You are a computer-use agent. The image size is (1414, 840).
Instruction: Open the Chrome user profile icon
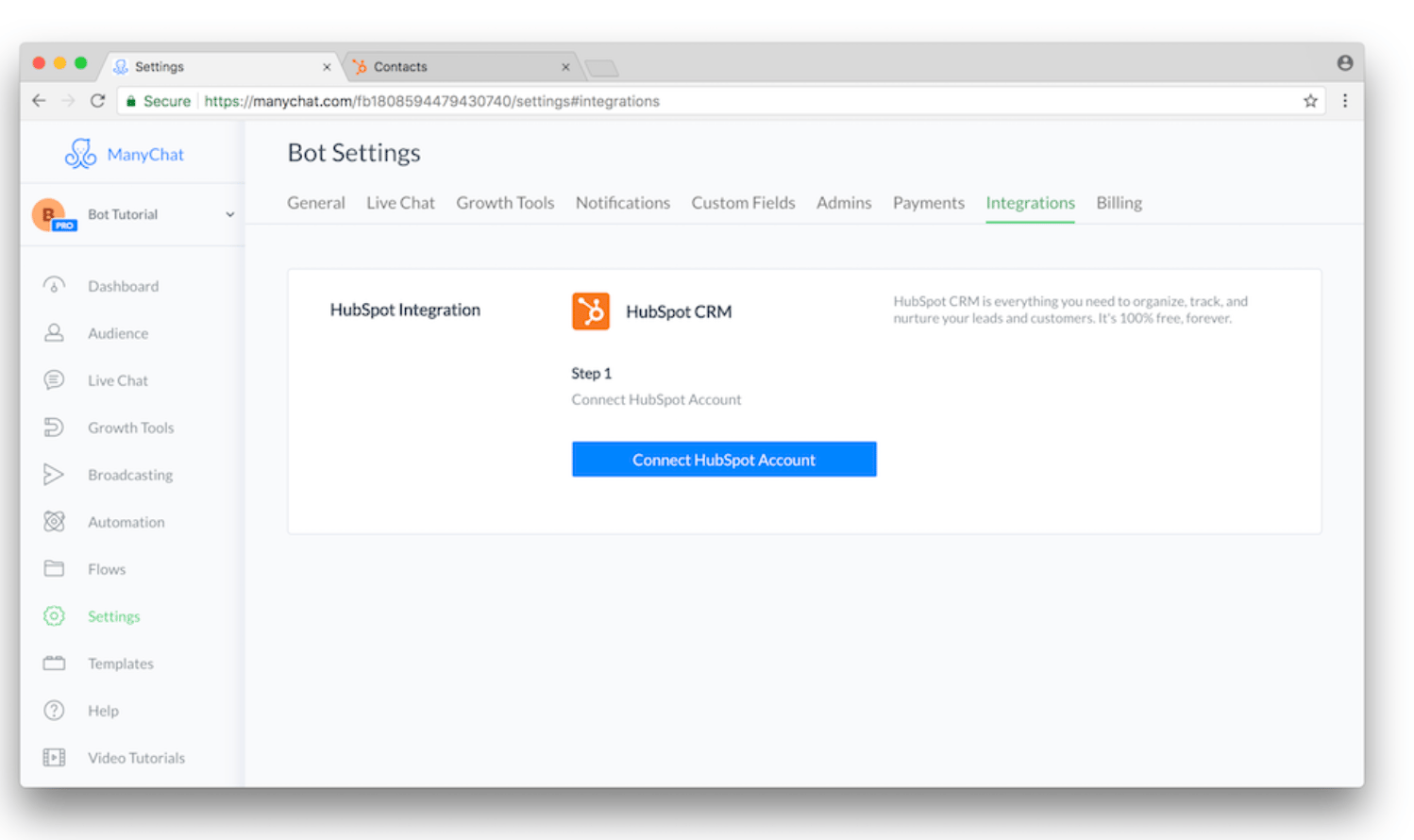1345,63
